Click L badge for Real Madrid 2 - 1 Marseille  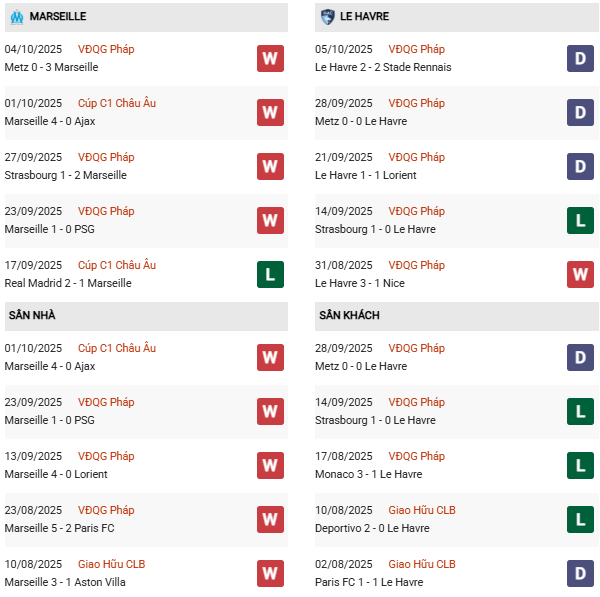click(270, 274)
